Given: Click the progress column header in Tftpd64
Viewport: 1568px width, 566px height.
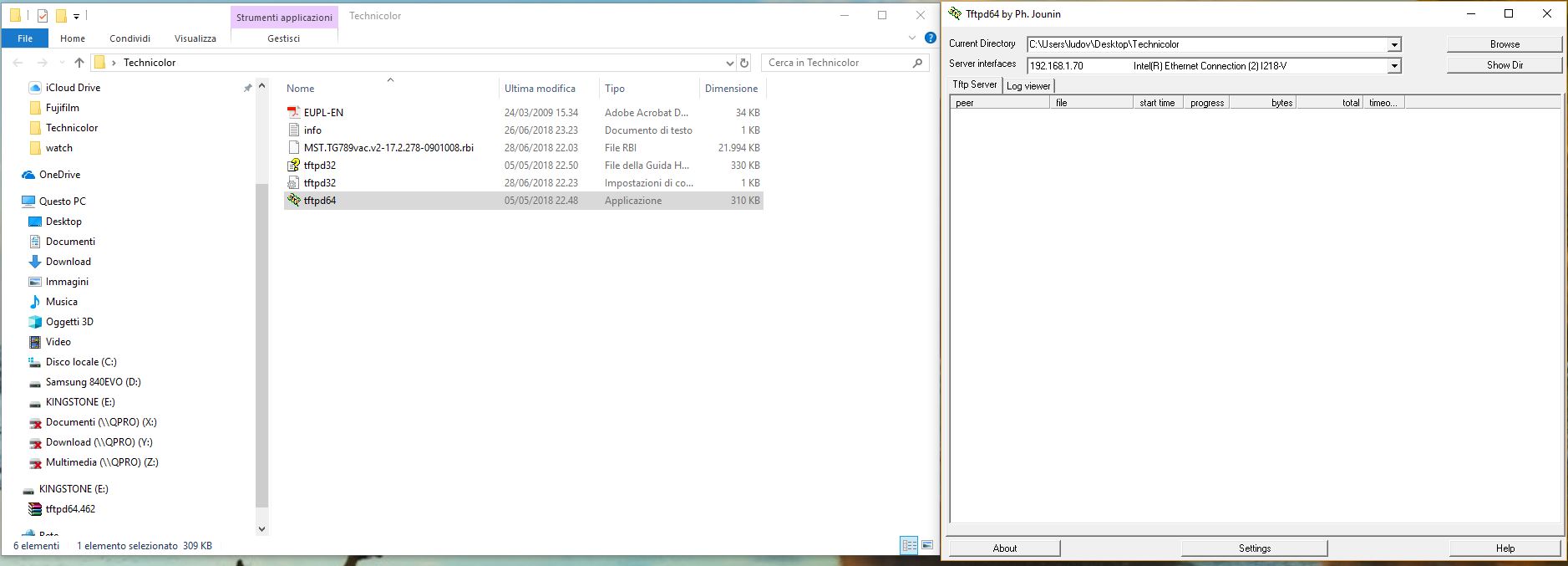Looking at the screenshot, I should point(1206,103).
